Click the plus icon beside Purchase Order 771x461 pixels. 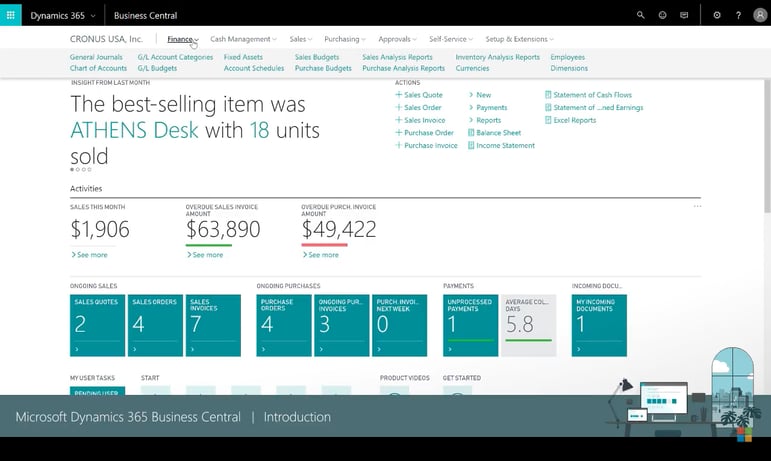[399, 133]
